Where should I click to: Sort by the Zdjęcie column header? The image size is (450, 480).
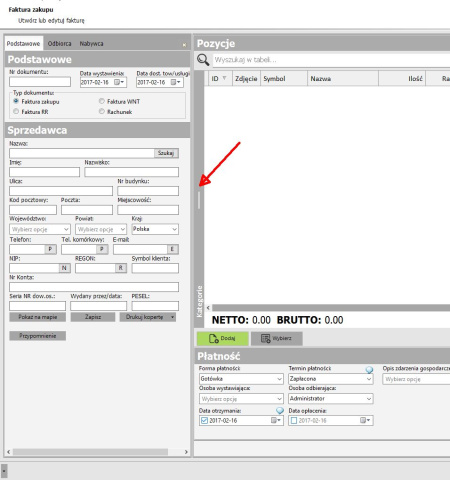(246, 79)
